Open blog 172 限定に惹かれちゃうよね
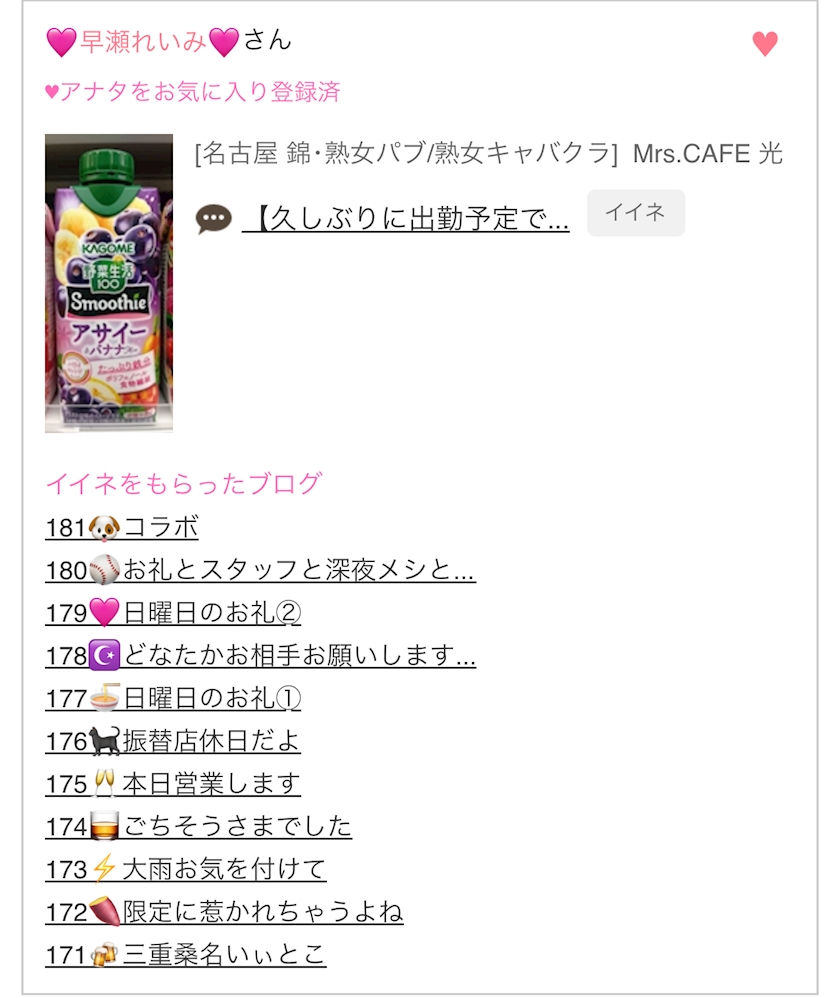The width and height of the screenshot is (840, 998). (x=224, y=911)
